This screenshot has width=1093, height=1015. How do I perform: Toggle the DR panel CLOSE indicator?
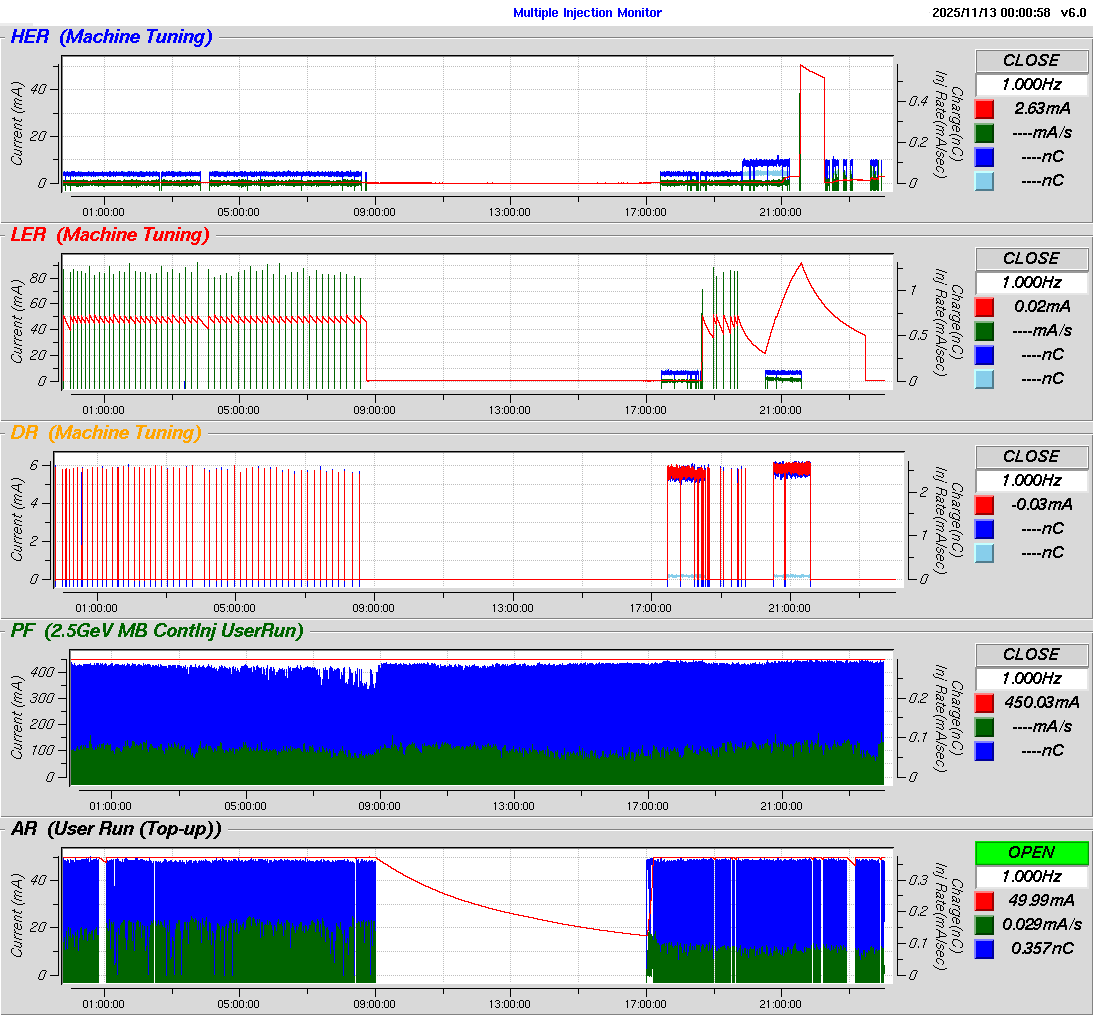1031,456
